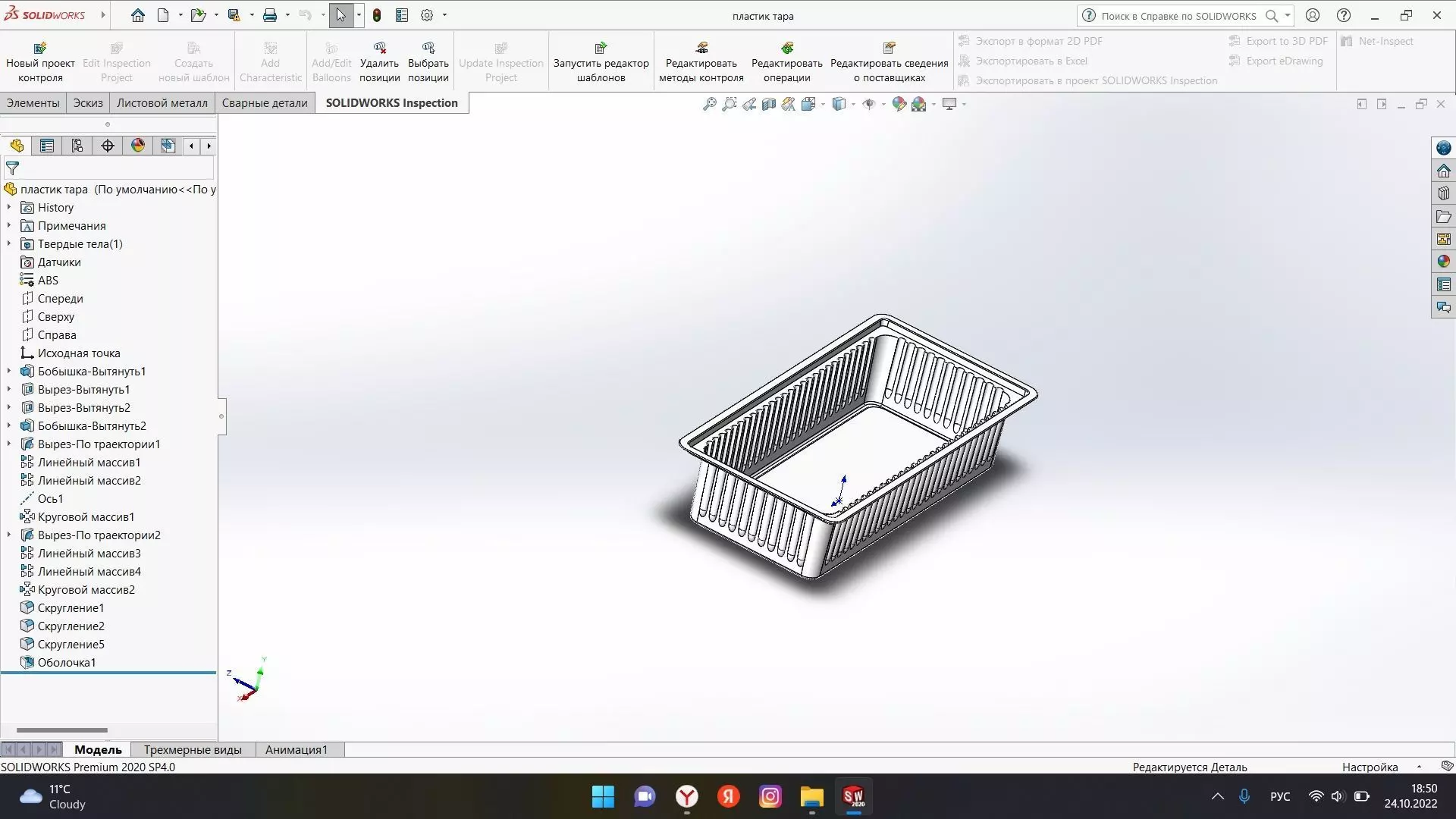Switch to DimXpertManager tab icon
This screenshot has height=819, width=1456.
108,146
